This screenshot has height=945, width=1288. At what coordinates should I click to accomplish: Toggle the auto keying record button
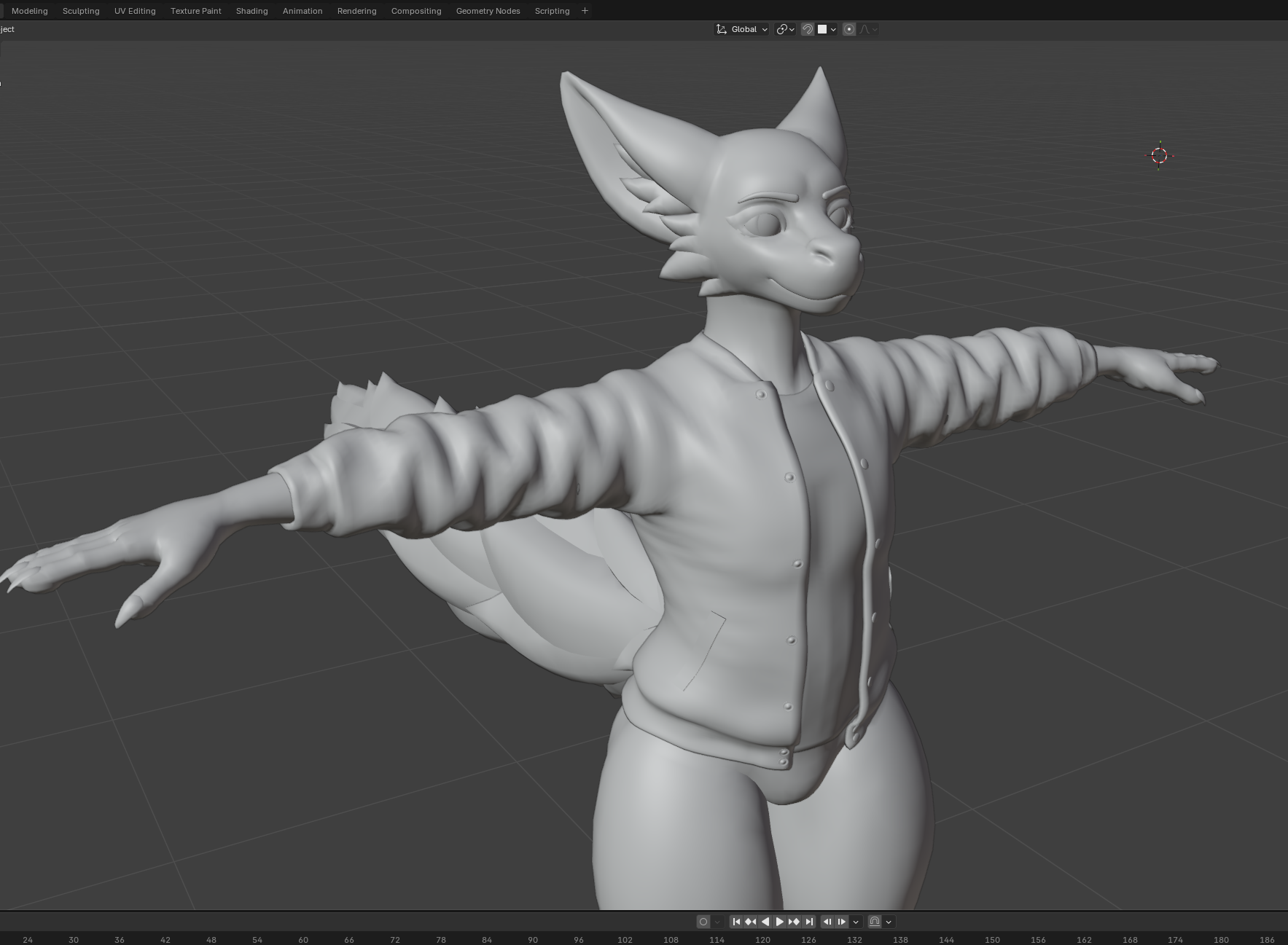703,922
